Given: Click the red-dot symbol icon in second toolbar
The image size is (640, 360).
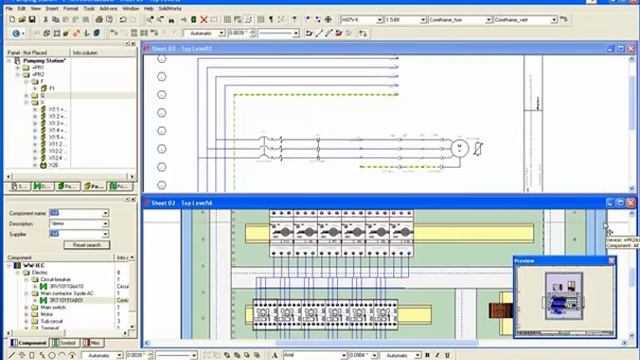Looking at the screenshot, I should pyautogui.click(x=76, y=33).
